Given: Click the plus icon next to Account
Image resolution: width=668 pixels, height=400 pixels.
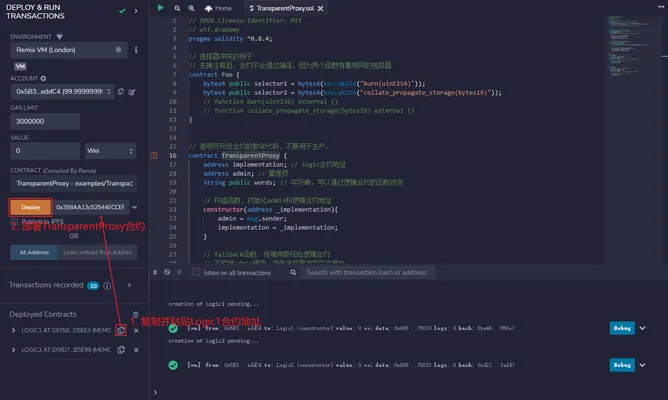Looking at the screenshot, I should 43,78.
